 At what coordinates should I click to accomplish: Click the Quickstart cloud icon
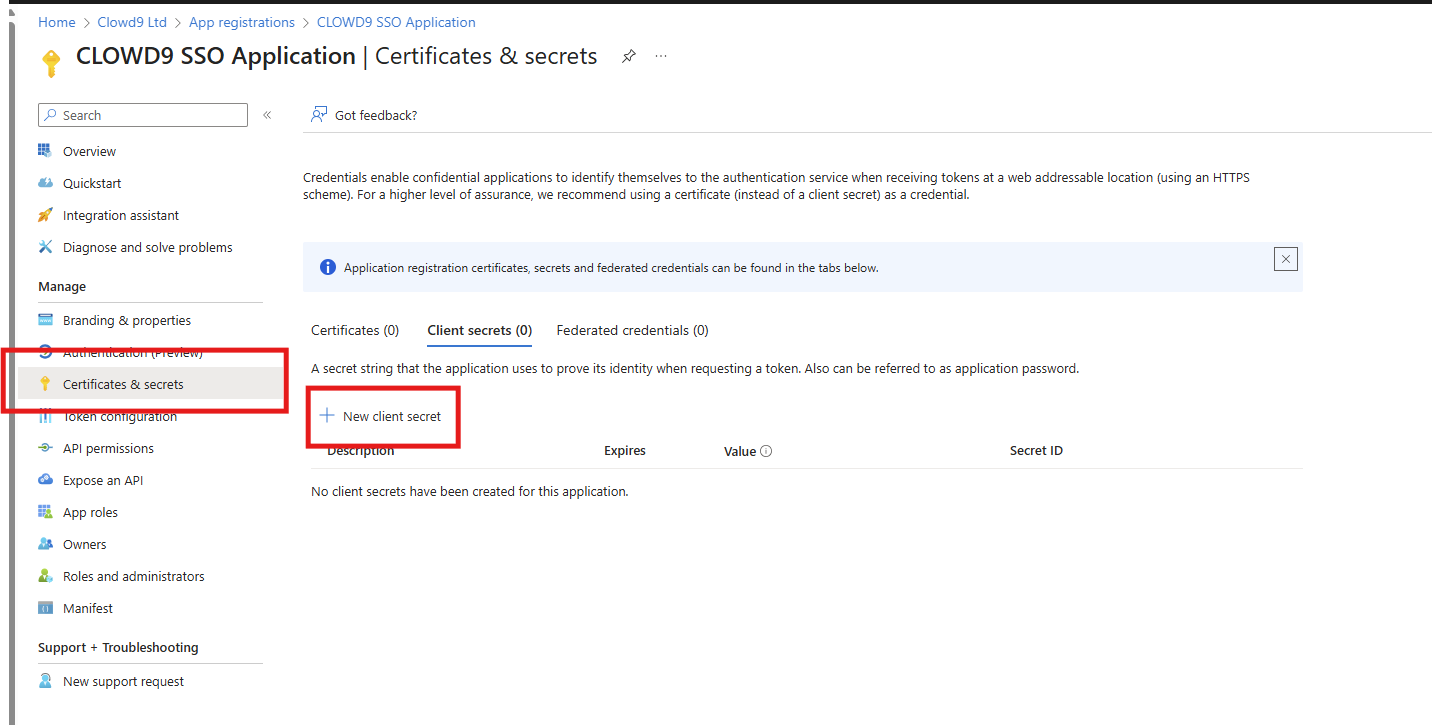click(45, 183)
